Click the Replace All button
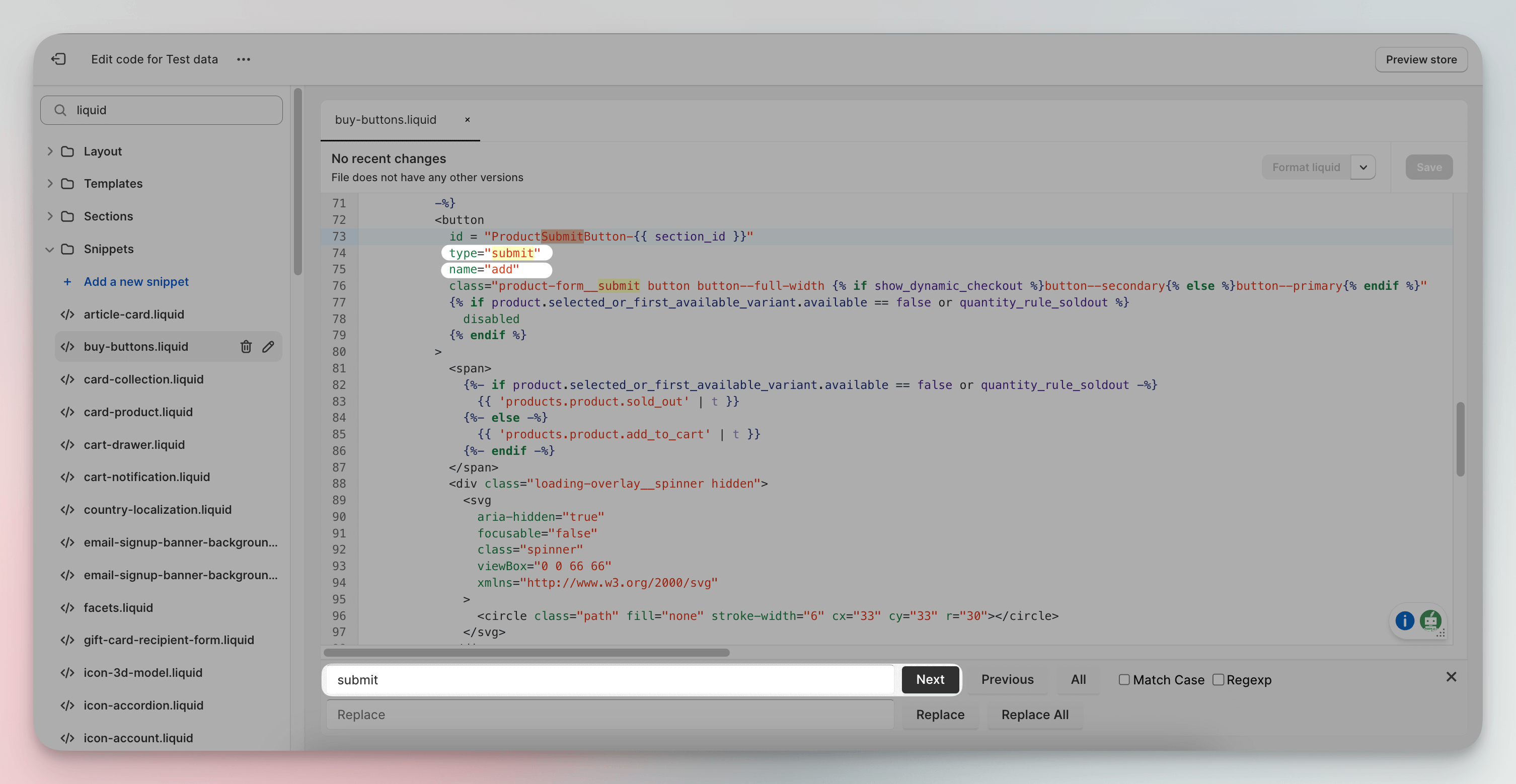The height and width of the screenshot is (784, 1516). pyautogui.click(x=1035, y=714)
